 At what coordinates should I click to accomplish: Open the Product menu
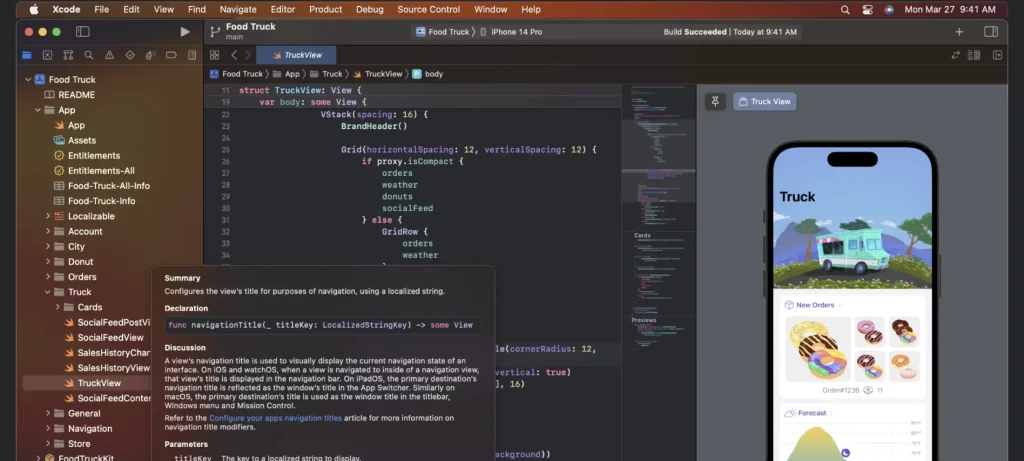point(326,9)
